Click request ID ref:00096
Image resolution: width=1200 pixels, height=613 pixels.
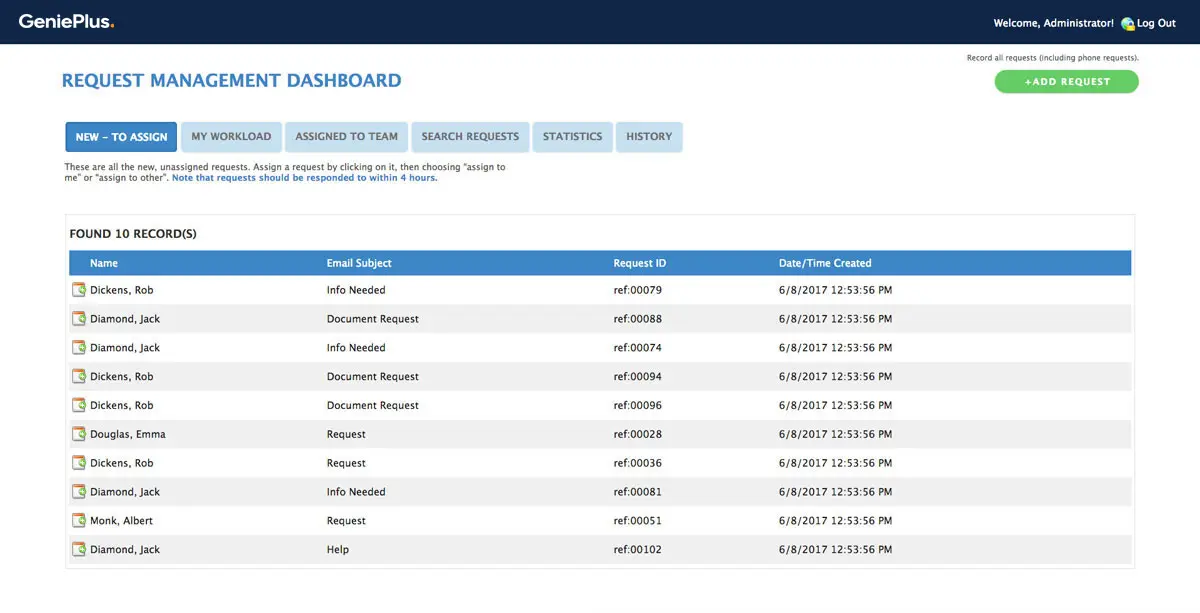point(638,406)
